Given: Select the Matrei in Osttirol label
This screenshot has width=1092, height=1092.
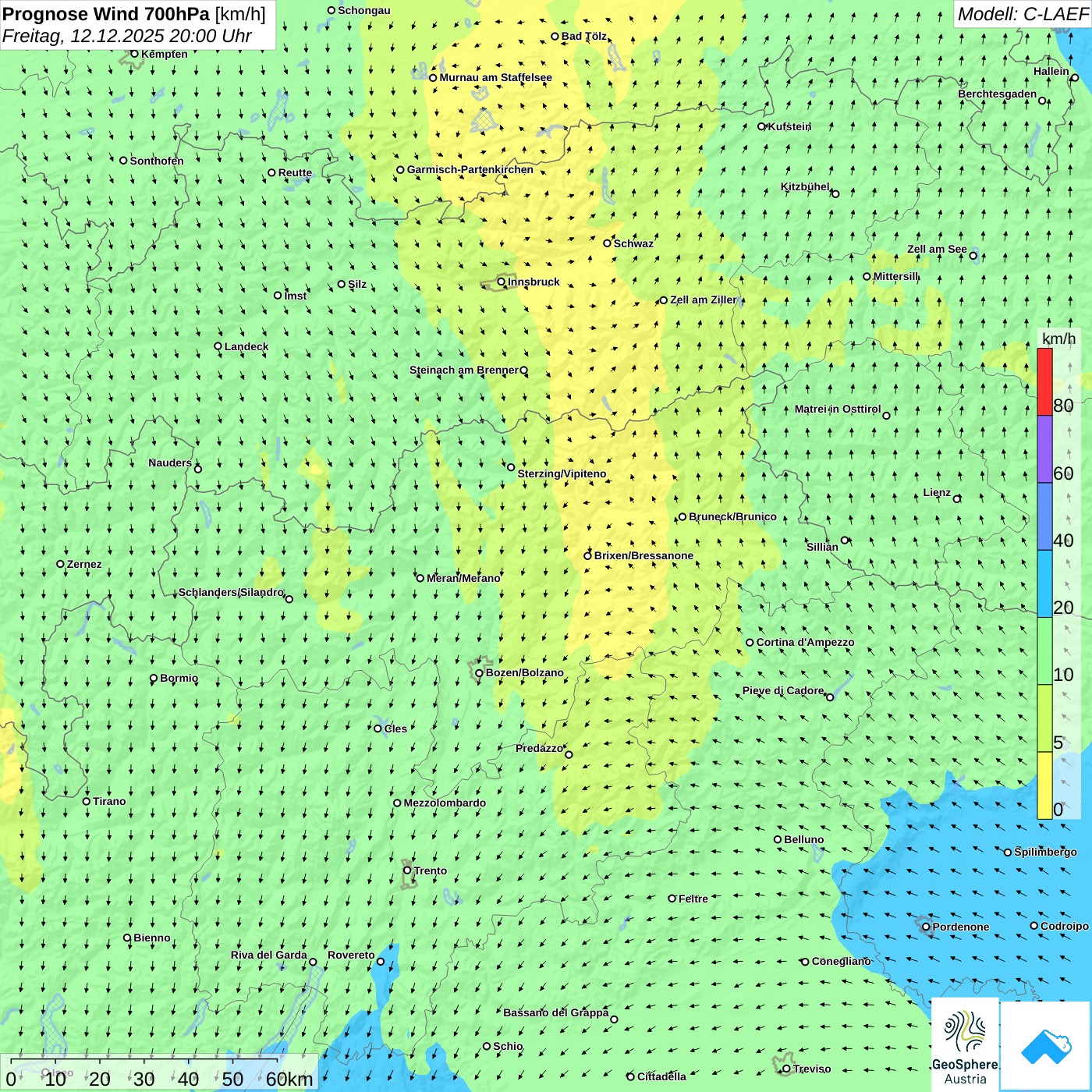Looking at the screenshot, I should point(838,409).
